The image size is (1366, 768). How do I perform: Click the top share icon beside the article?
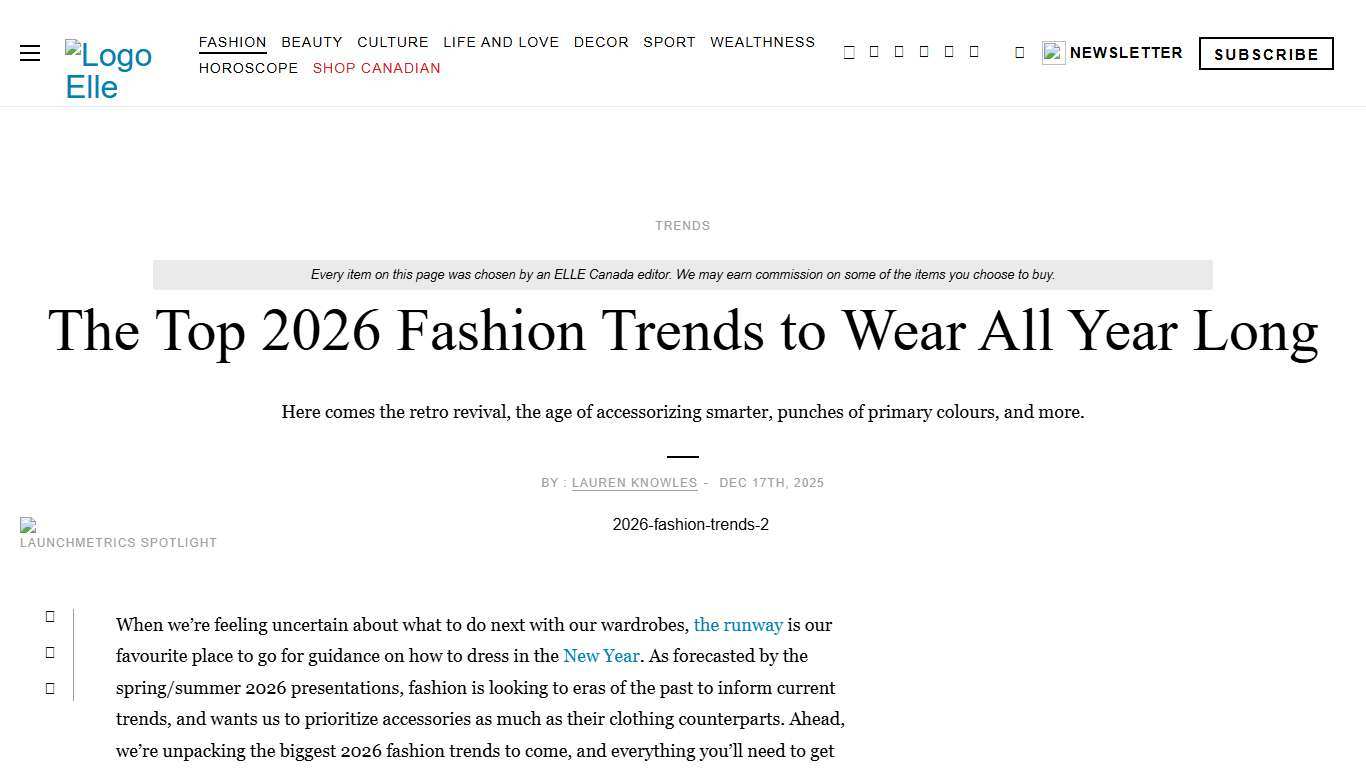click(x=50, y=616)
